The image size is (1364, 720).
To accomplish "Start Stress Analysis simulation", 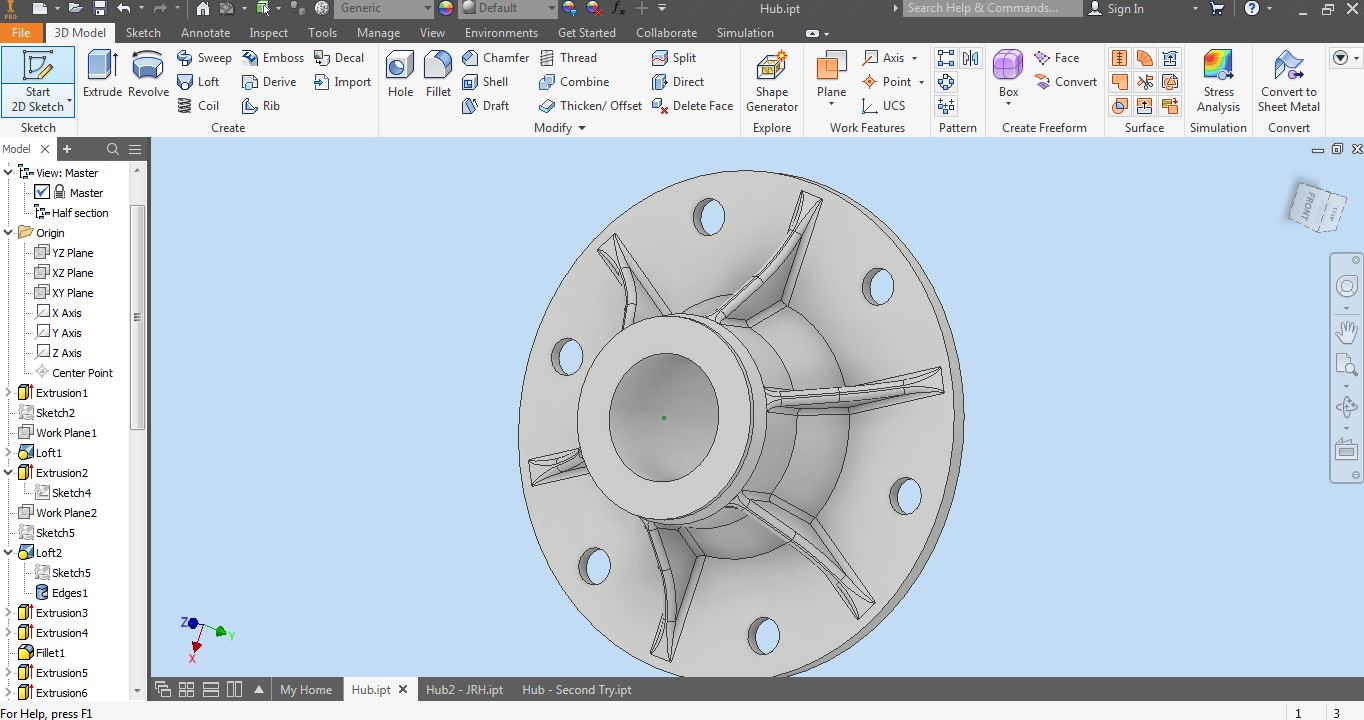I will coord(1218,81).
